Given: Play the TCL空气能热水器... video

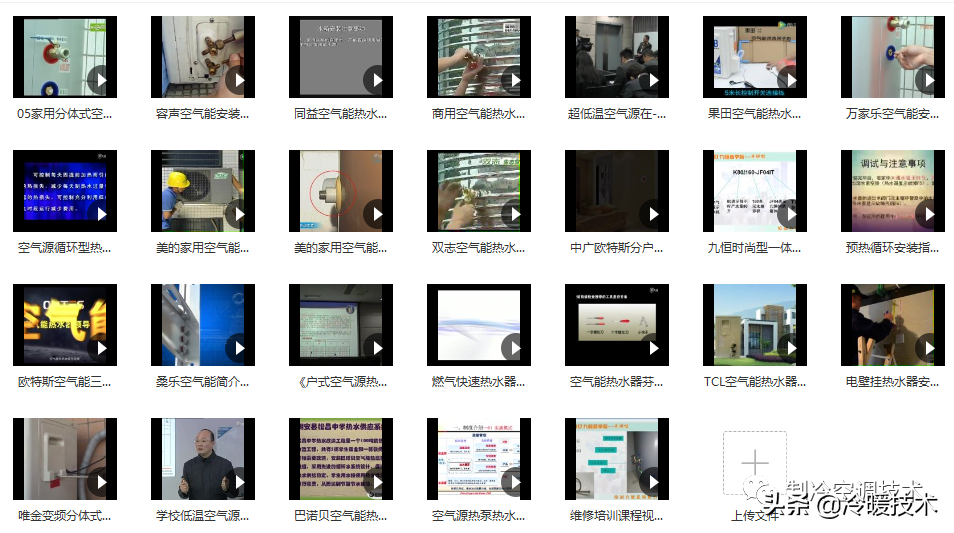Looking at the screenshot, I should pyautogui.click(x=790, y=348).
